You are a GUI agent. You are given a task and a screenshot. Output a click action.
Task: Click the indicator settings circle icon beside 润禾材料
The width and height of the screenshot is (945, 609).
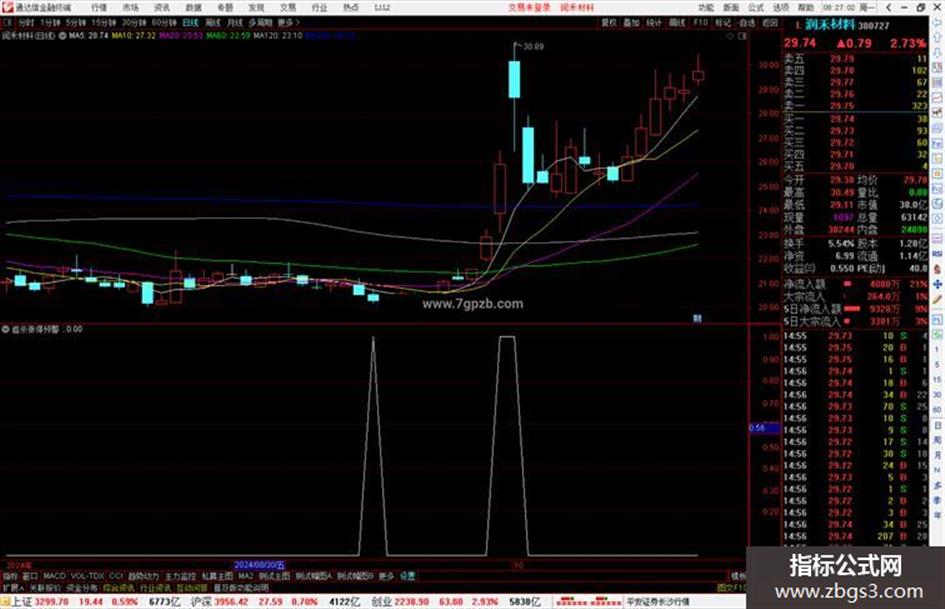62,36
